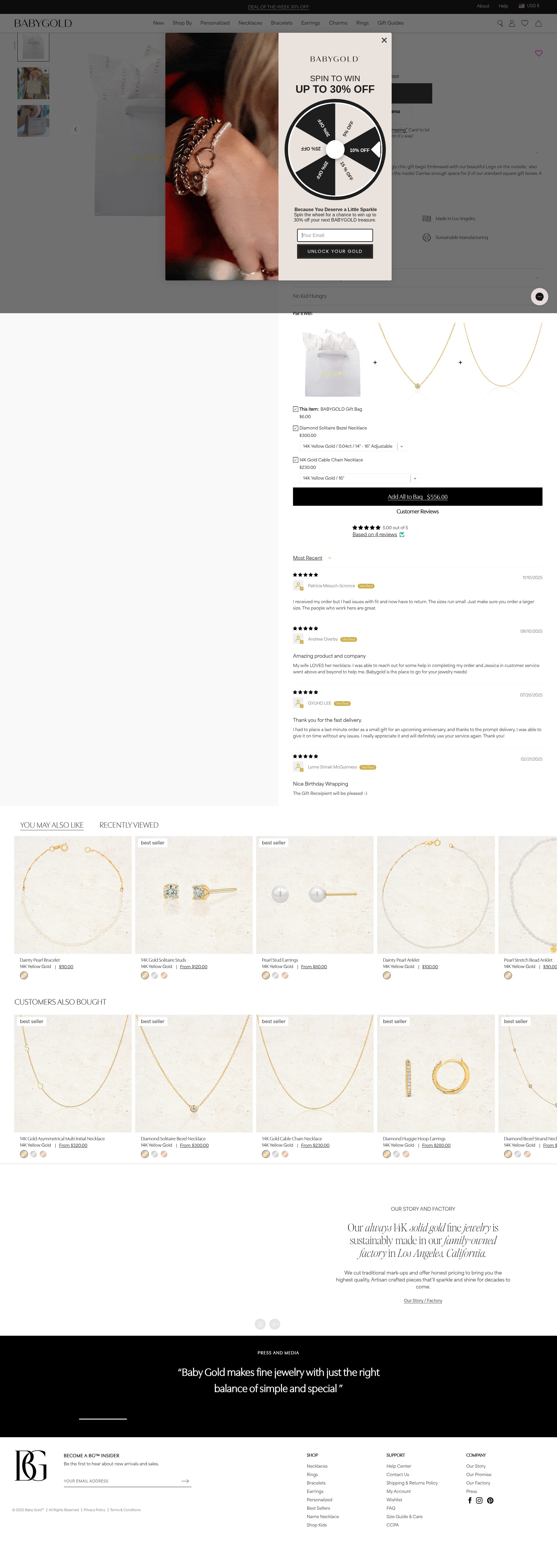The height and width of the screenshot is (1568, 557).
Task: Open the shopping bag icon
Action: tap(538, 23)
